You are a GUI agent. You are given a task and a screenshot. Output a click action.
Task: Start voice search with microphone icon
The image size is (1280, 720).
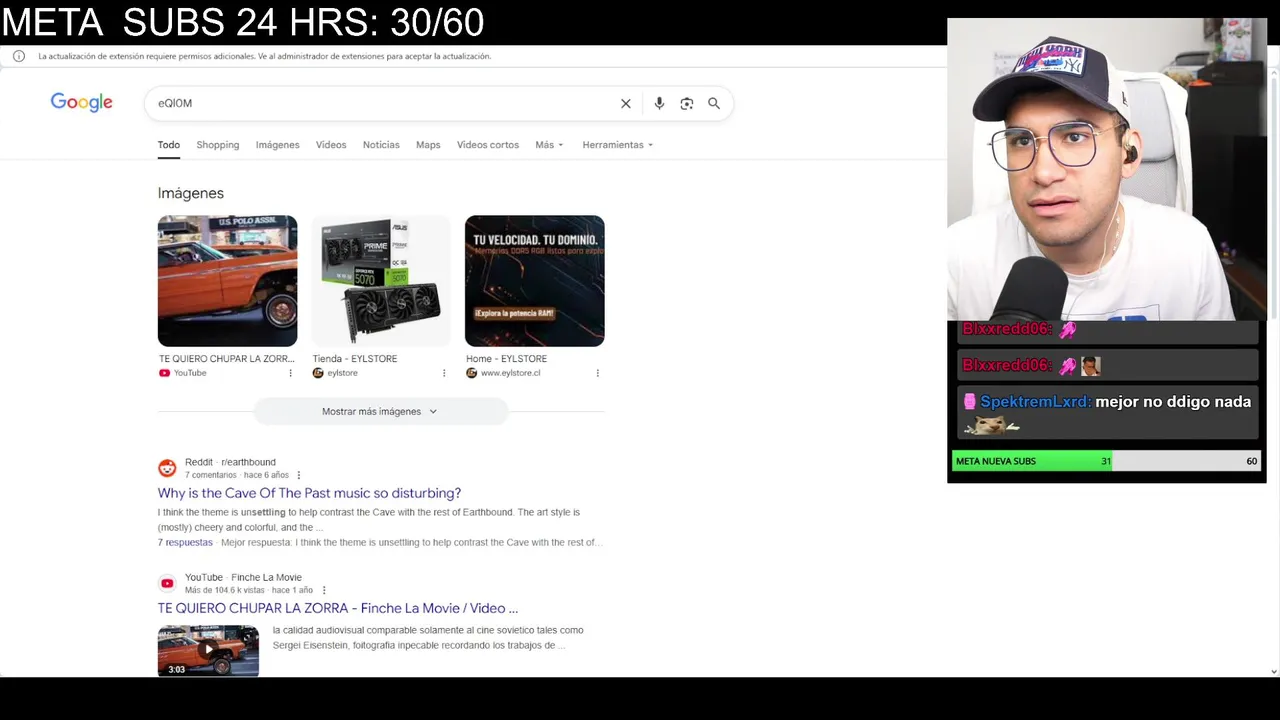659,103
